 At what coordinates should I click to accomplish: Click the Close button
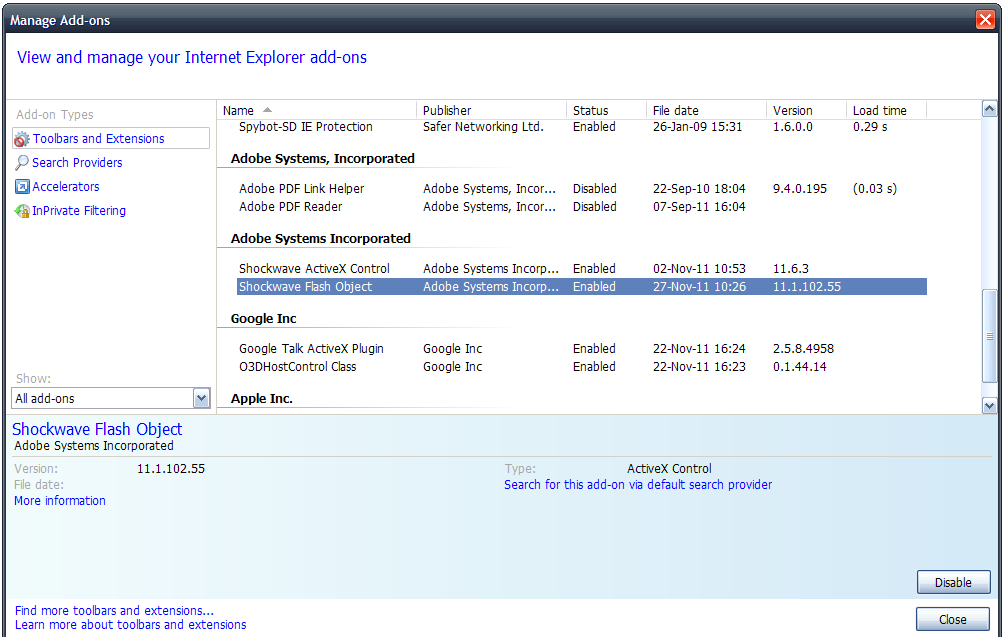point(953,620)
